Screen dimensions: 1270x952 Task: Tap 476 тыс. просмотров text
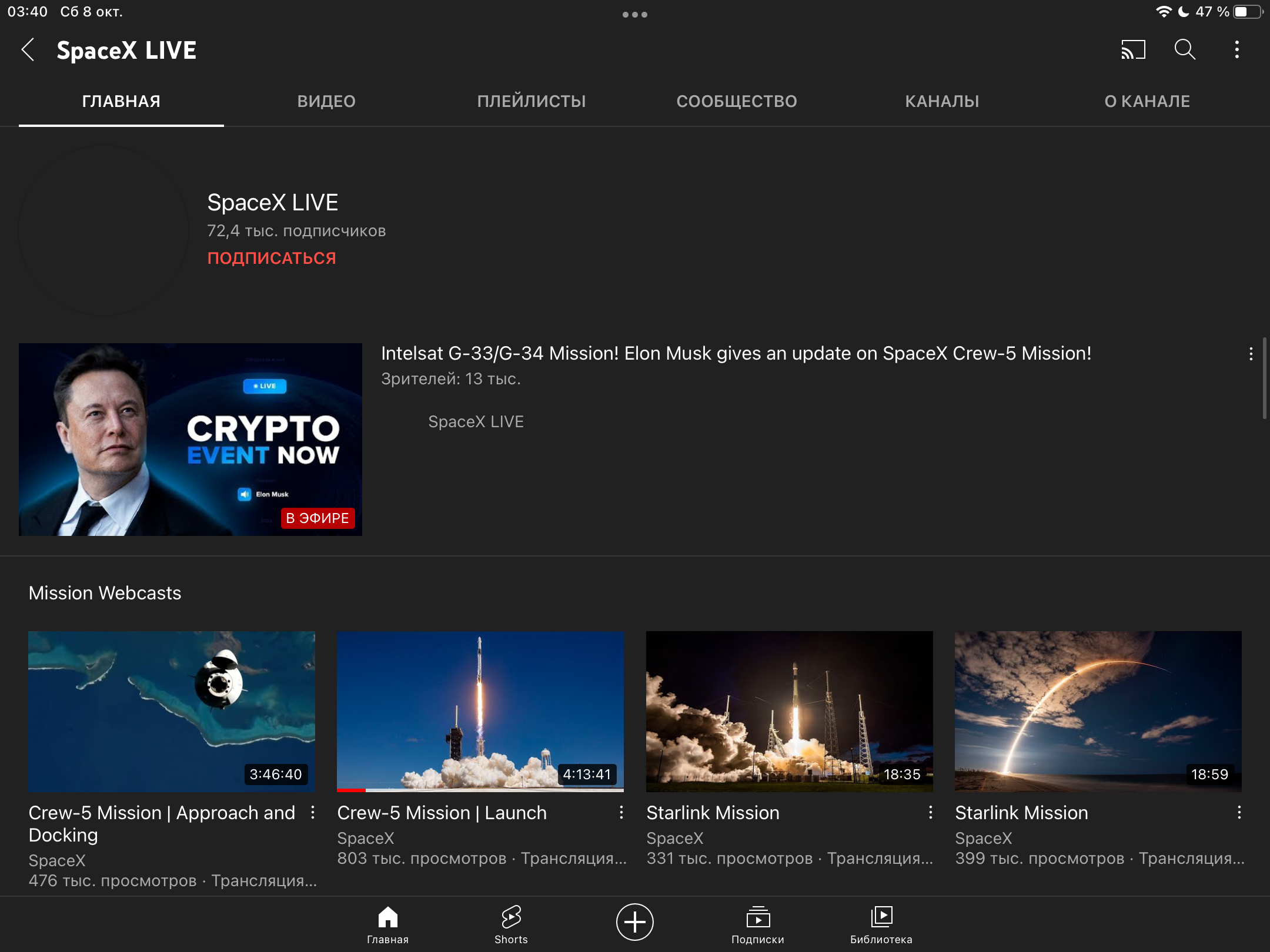[x=113, y=881]
